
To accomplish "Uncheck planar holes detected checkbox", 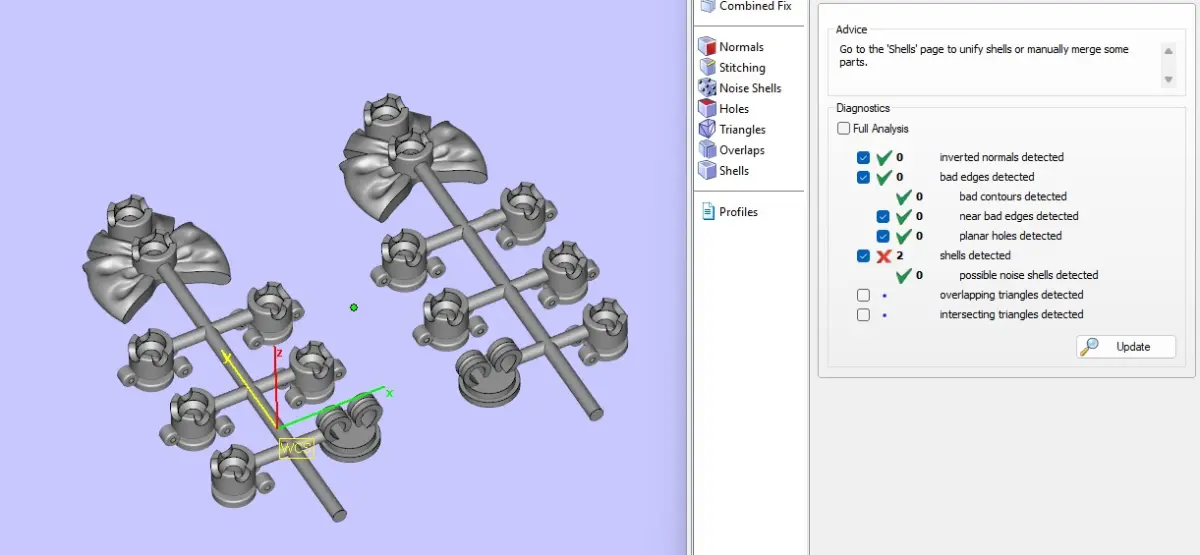I will 883,236.
